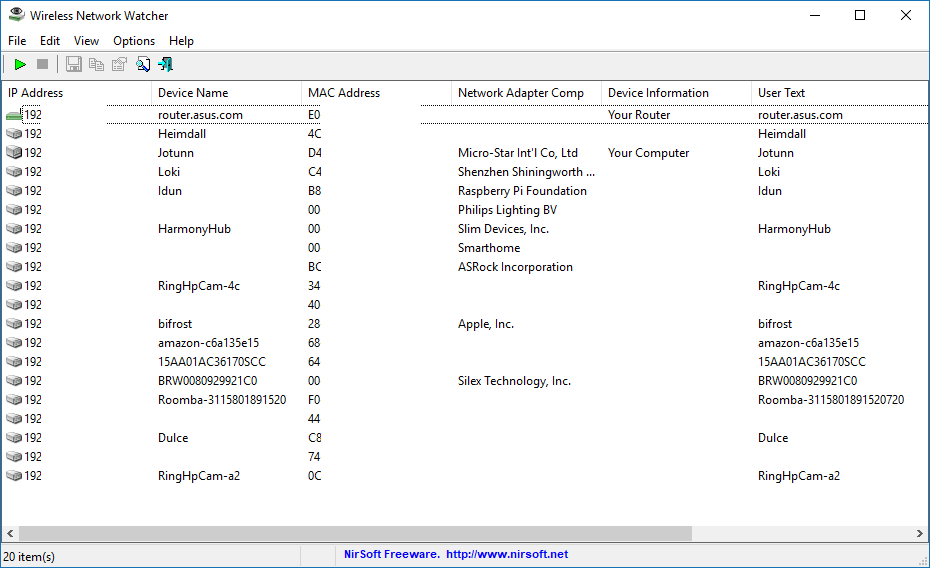This screenshot has height=568, width=930.
Task: Open the File menu
Action: click(17, 41)
